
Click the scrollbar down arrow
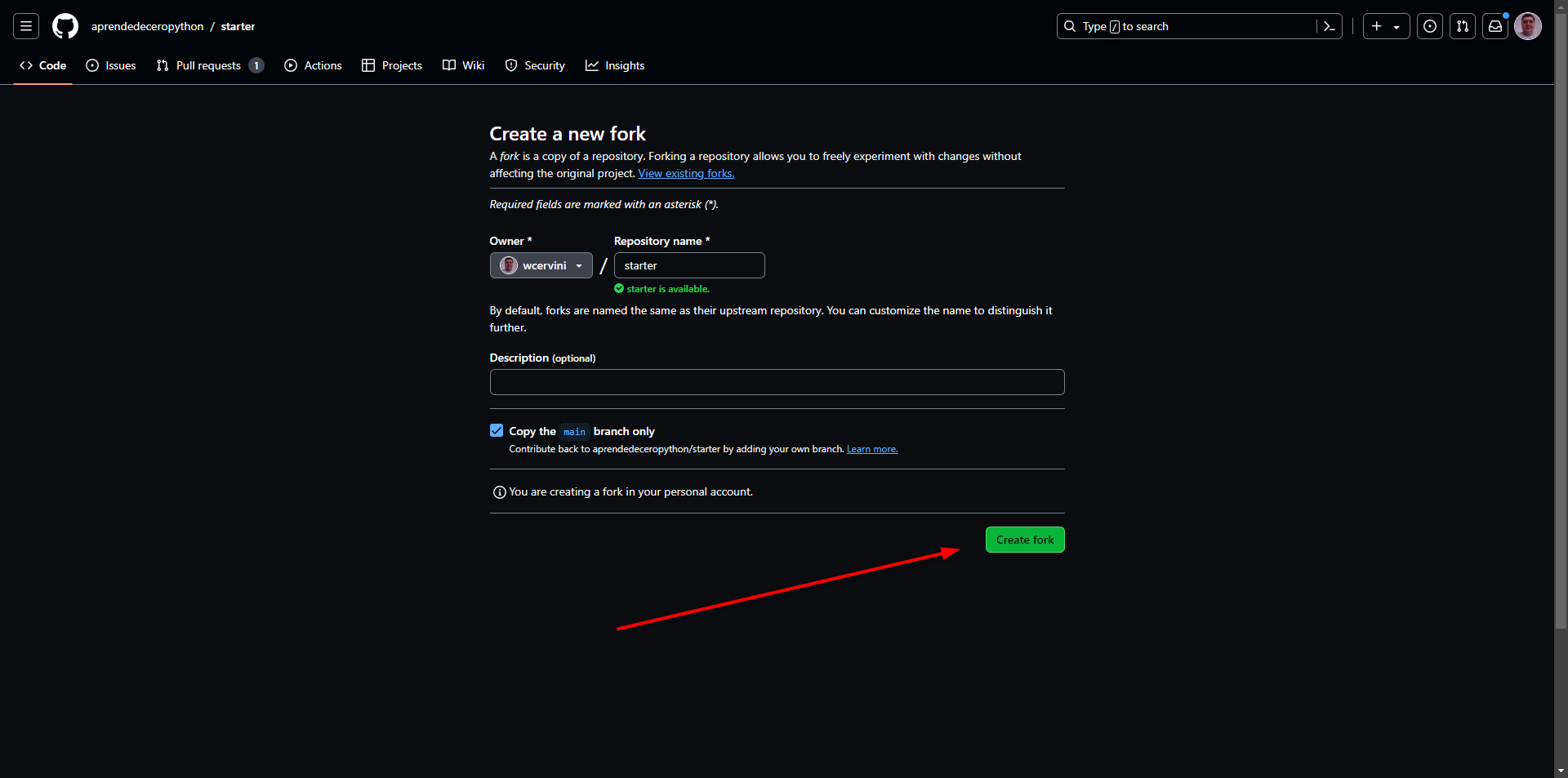[x=1561, y=770]
